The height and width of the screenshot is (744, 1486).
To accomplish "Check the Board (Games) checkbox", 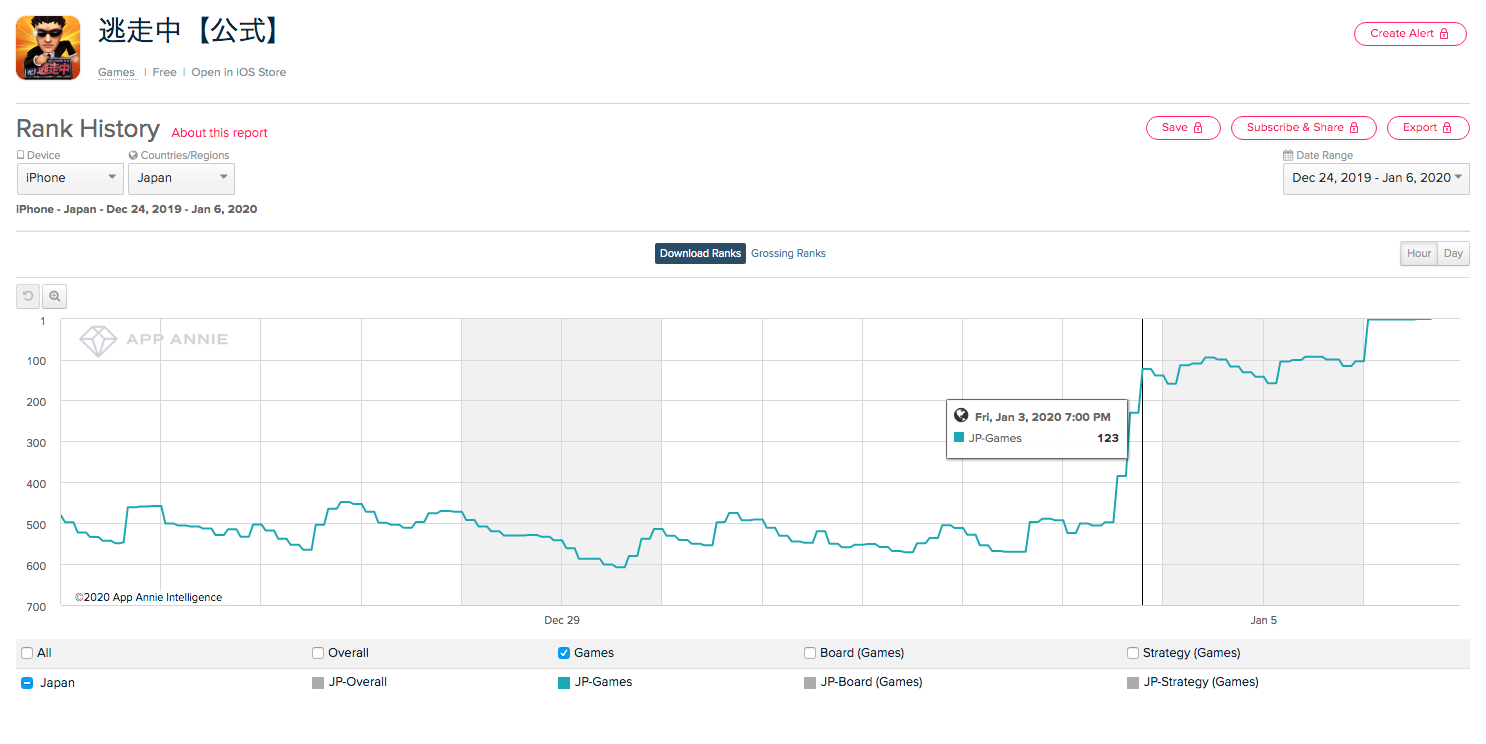I will (x=810, y=653).
